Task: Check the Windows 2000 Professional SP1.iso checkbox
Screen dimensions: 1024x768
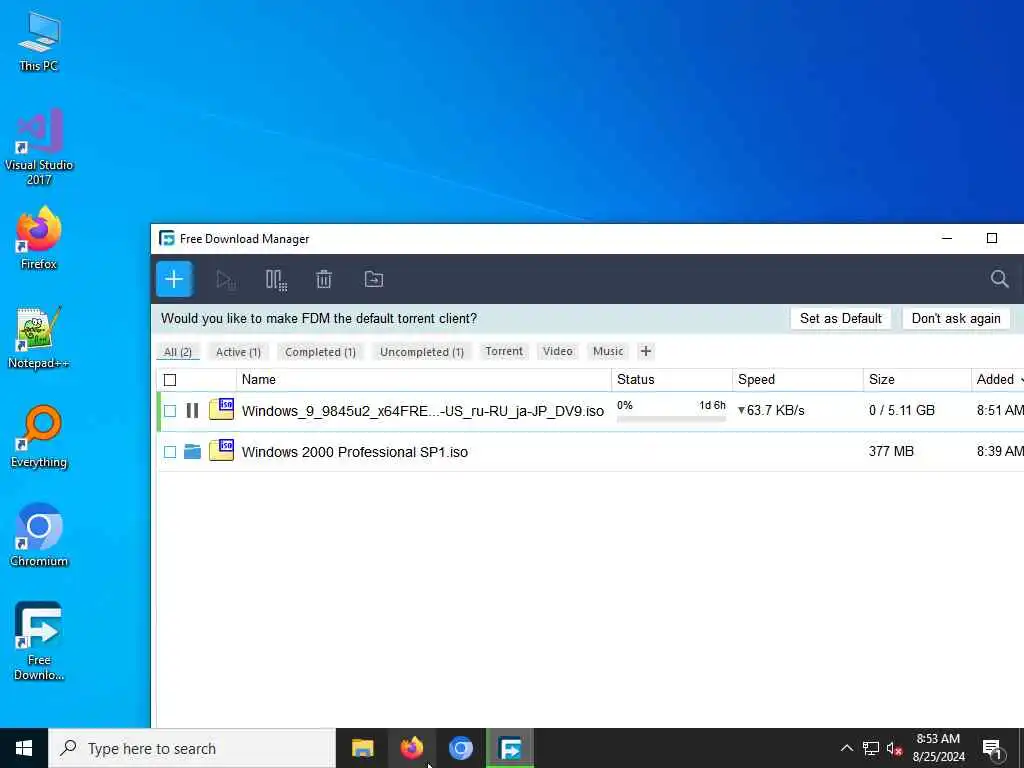Action: tap(170, 452)
